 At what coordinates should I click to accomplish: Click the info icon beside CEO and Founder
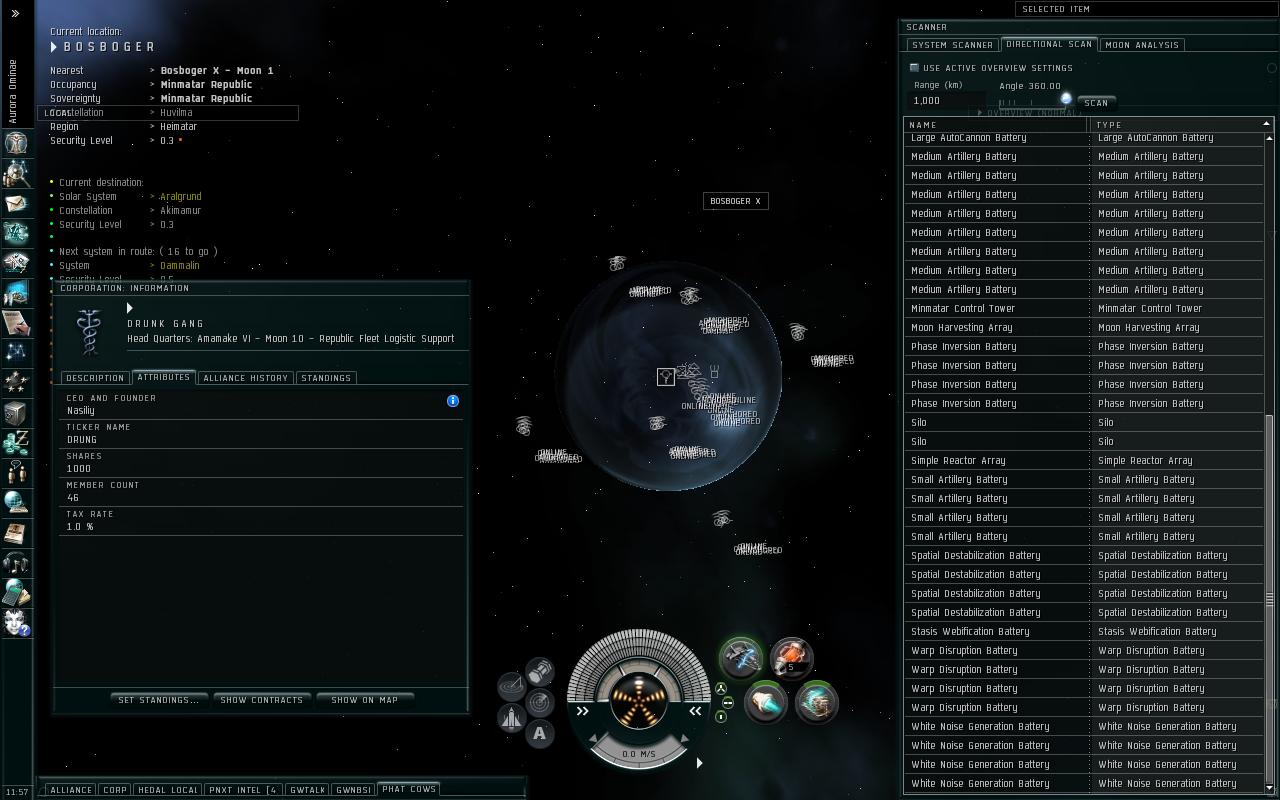pos(453,401)
